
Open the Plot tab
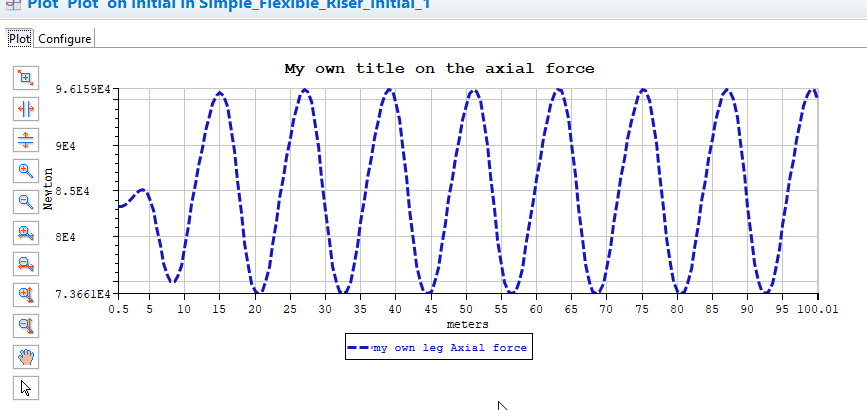[x=20, y=39]
